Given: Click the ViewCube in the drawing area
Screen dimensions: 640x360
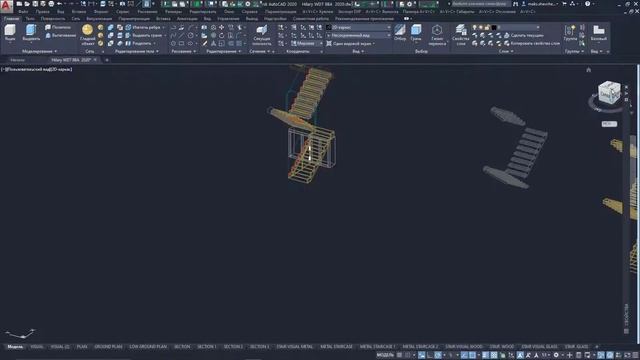Looking at the screenshot, I should coord(609,93).
